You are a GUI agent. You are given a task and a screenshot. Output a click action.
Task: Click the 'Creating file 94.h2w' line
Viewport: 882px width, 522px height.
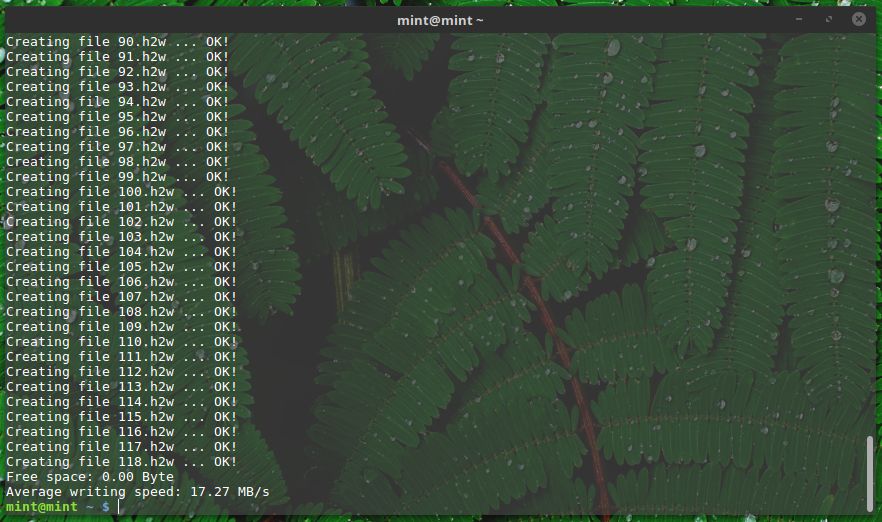(118, 102)
